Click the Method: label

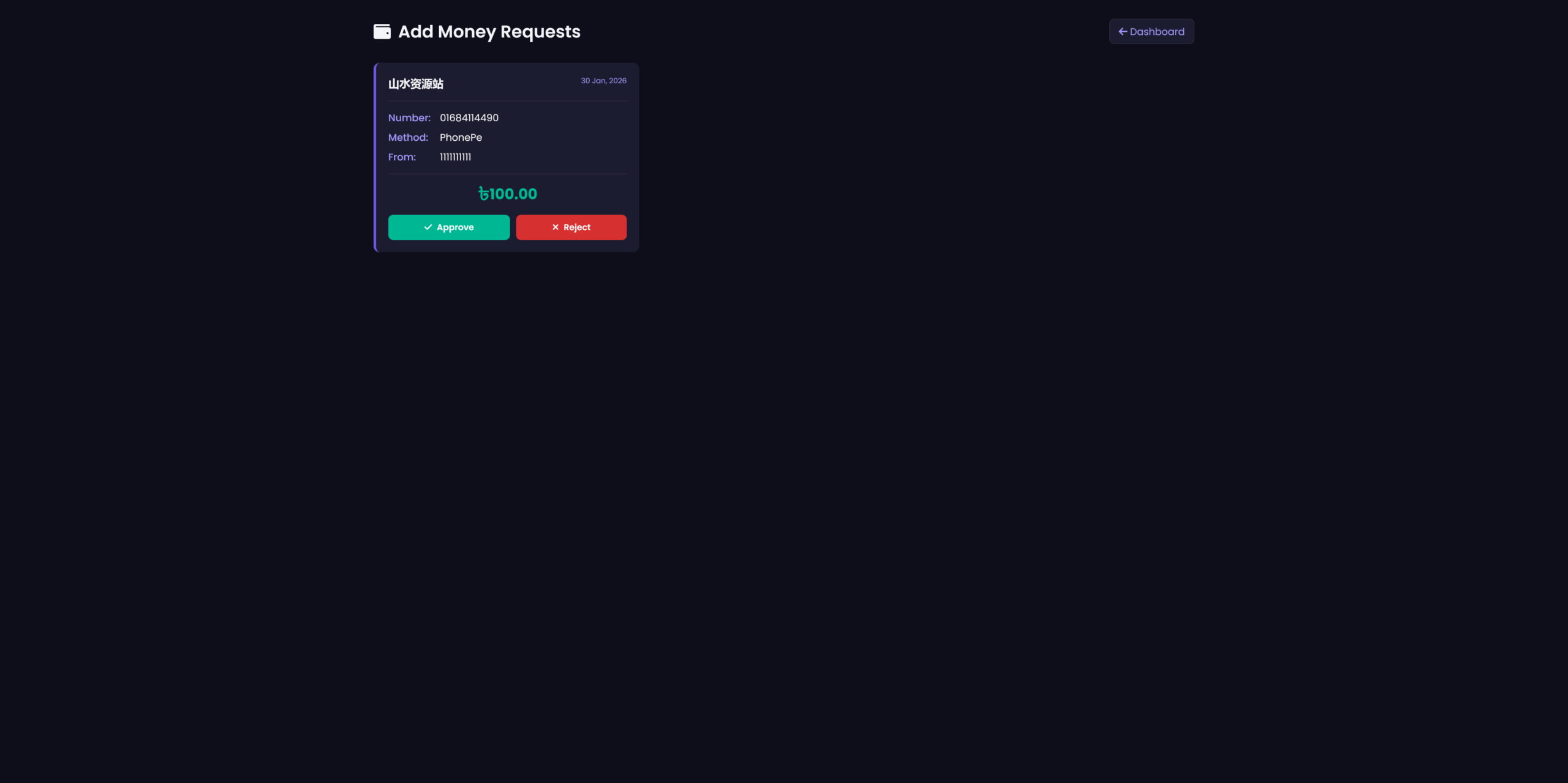(x=408, y=137)
